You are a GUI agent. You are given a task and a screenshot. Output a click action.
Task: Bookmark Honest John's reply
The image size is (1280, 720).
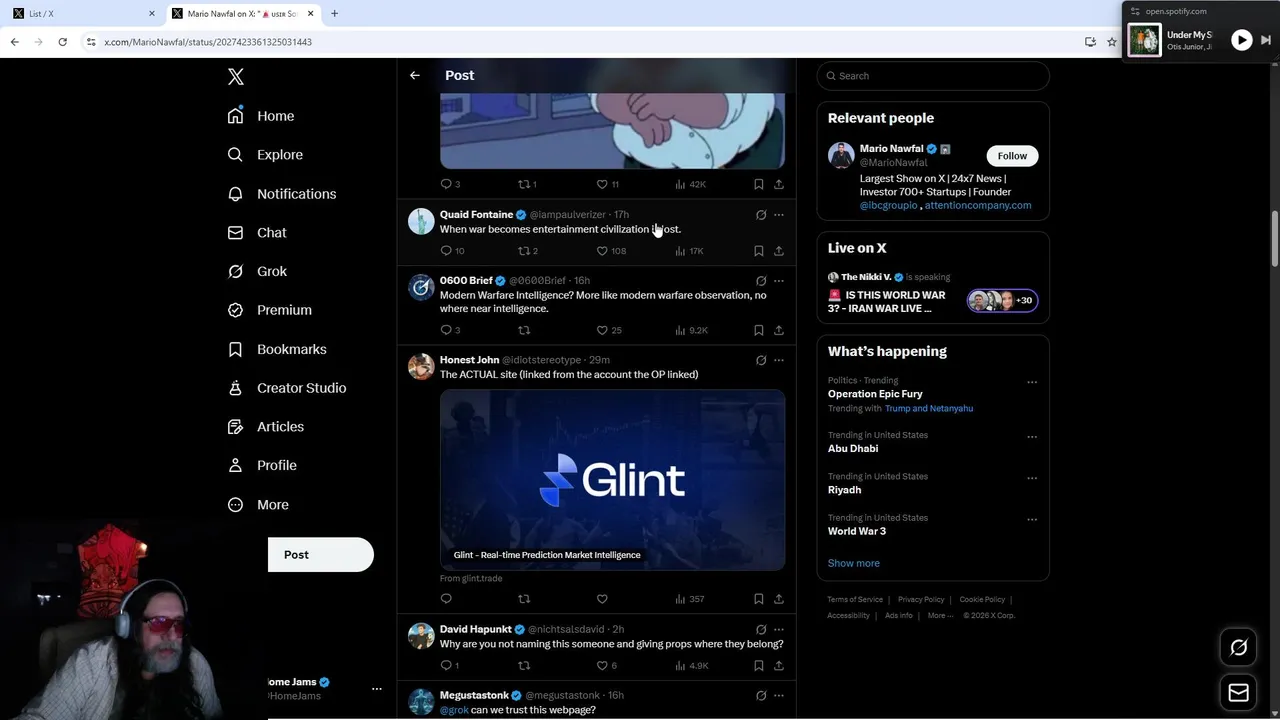pos(758,599)
